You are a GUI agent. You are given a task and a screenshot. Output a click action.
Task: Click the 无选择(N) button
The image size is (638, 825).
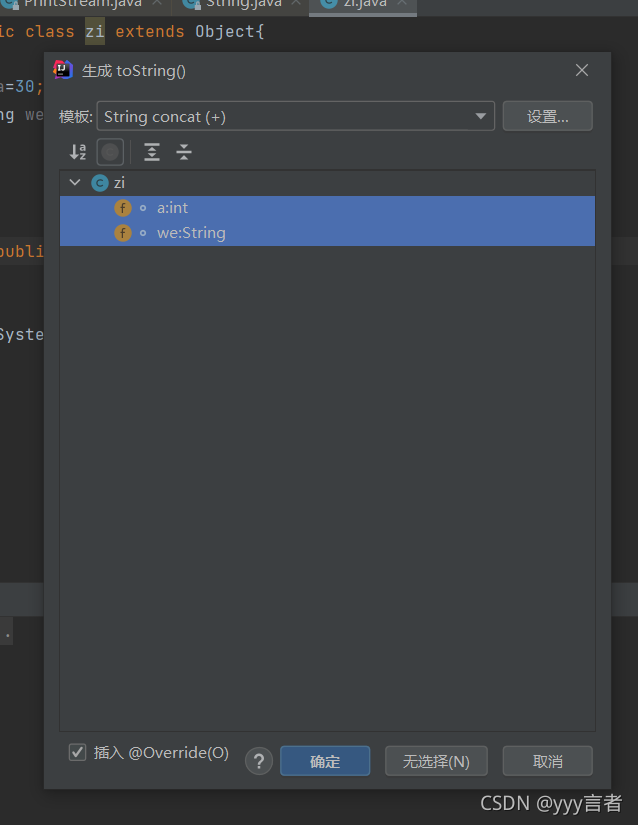click(x=436, y=761)
